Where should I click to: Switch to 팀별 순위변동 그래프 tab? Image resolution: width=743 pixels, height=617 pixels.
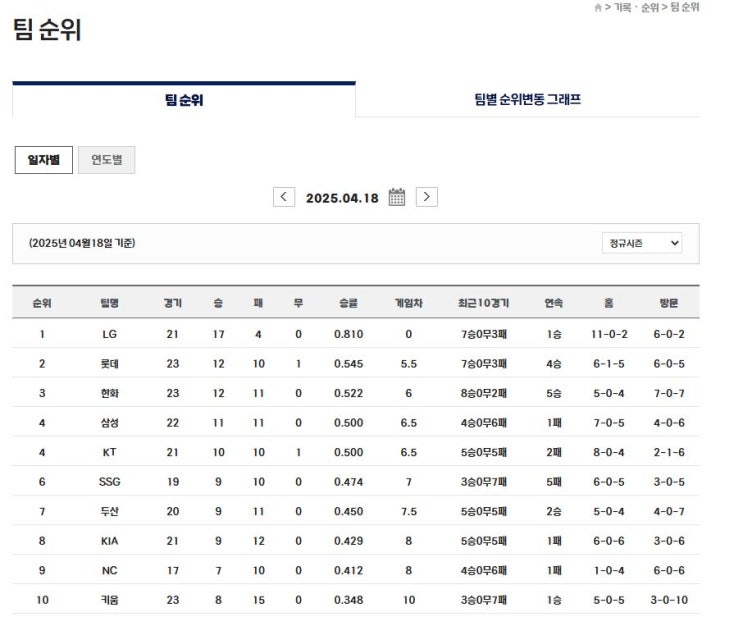pos(527,100)
